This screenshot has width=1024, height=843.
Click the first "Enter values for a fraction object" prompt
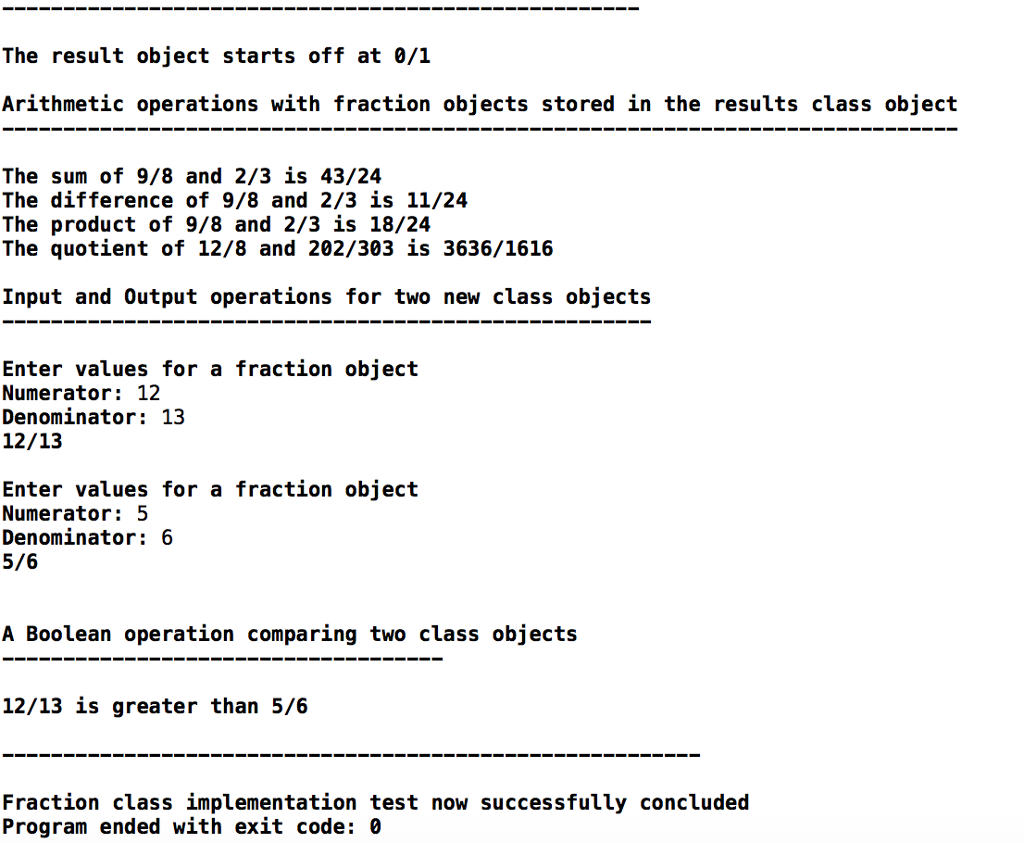coord(210,369)
